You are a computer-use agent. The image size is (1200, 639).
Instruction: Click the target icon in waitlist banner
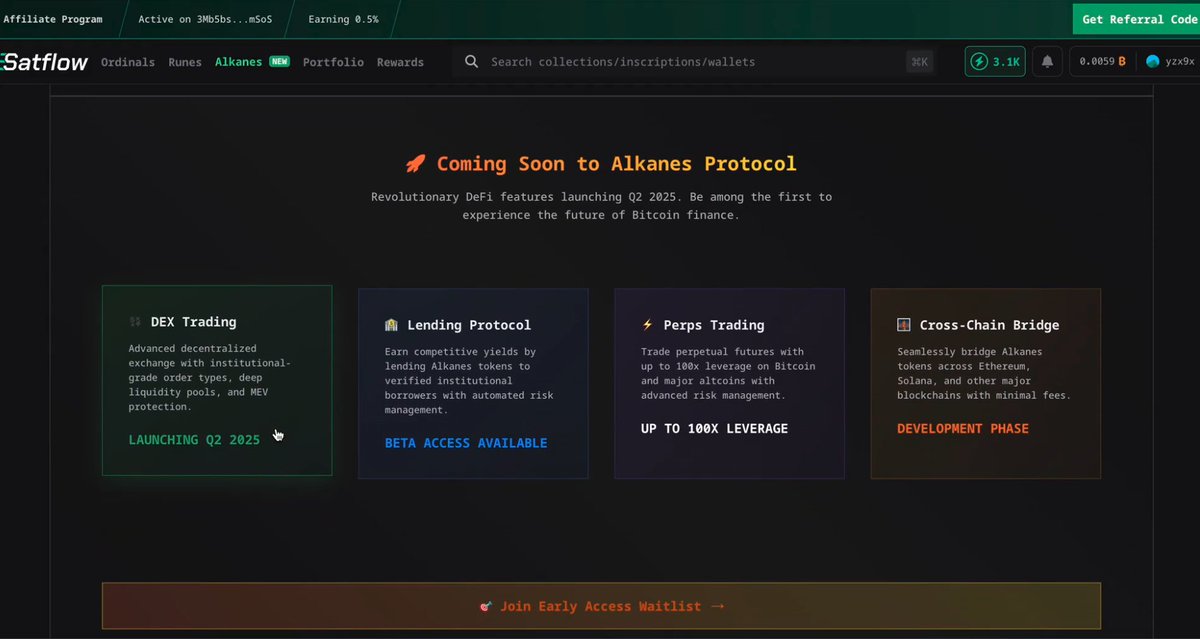486,606
